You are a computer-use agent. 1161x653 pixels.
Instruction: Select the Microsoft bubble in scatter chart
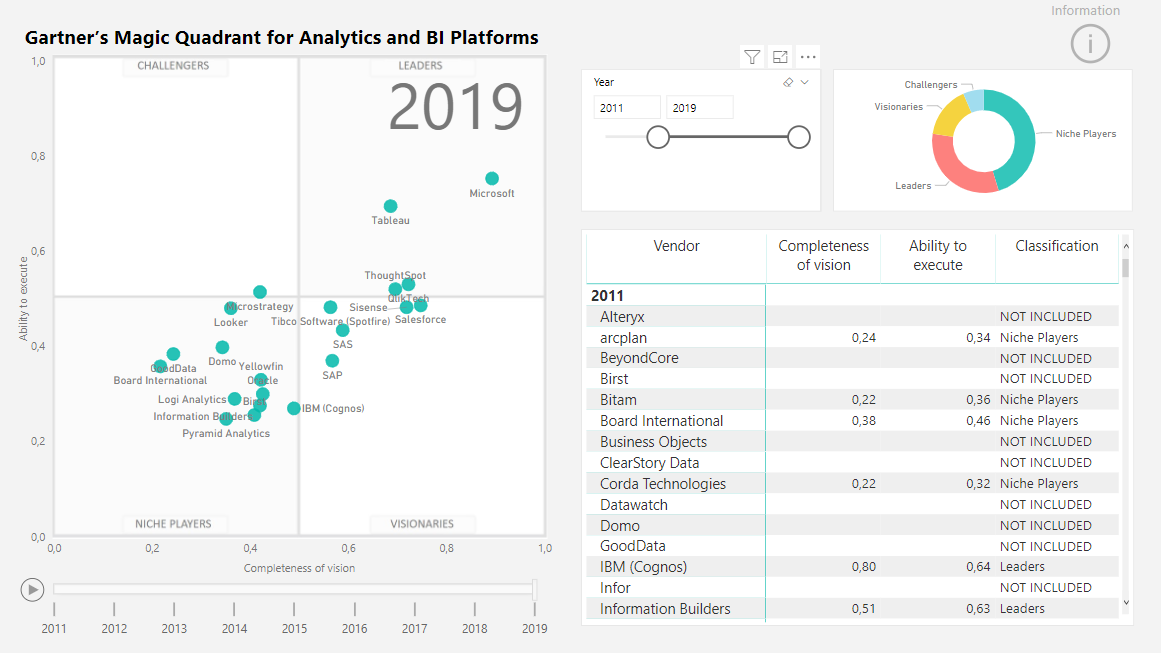[x=492, y=178]
